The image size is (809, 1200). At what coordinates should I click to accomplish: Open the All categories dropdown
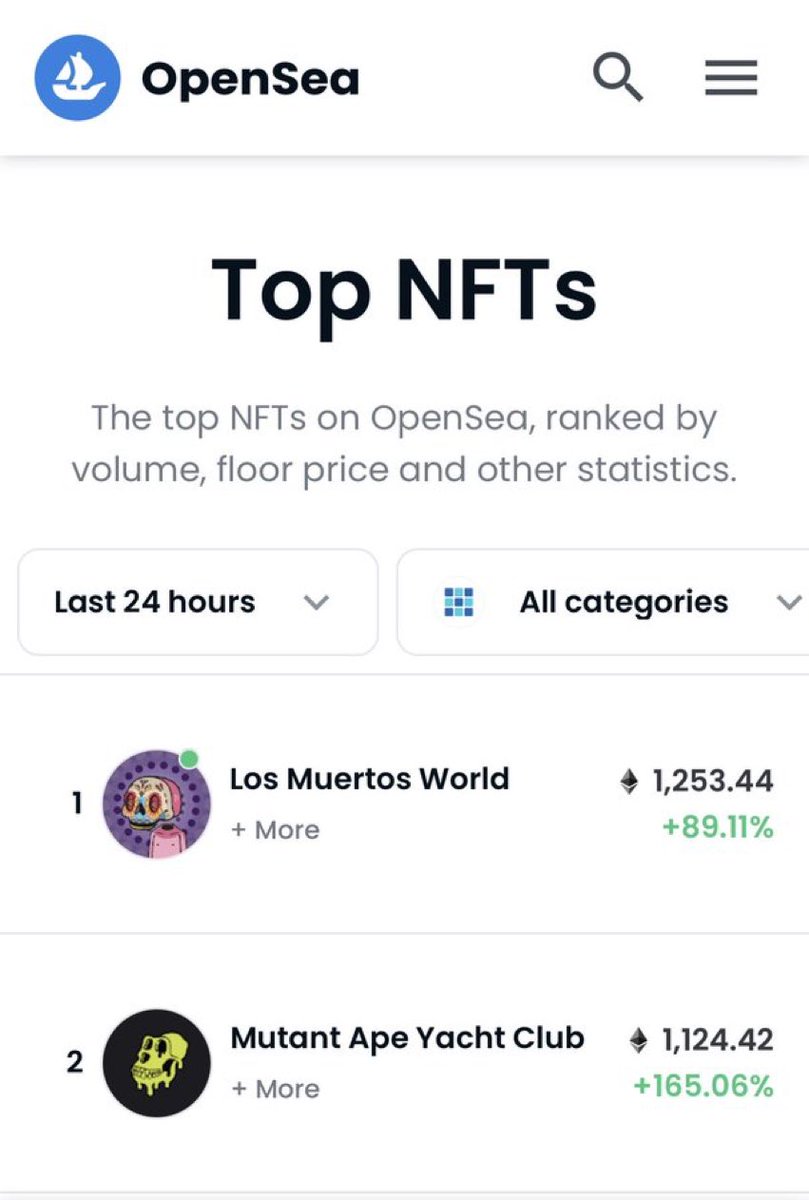603,602
